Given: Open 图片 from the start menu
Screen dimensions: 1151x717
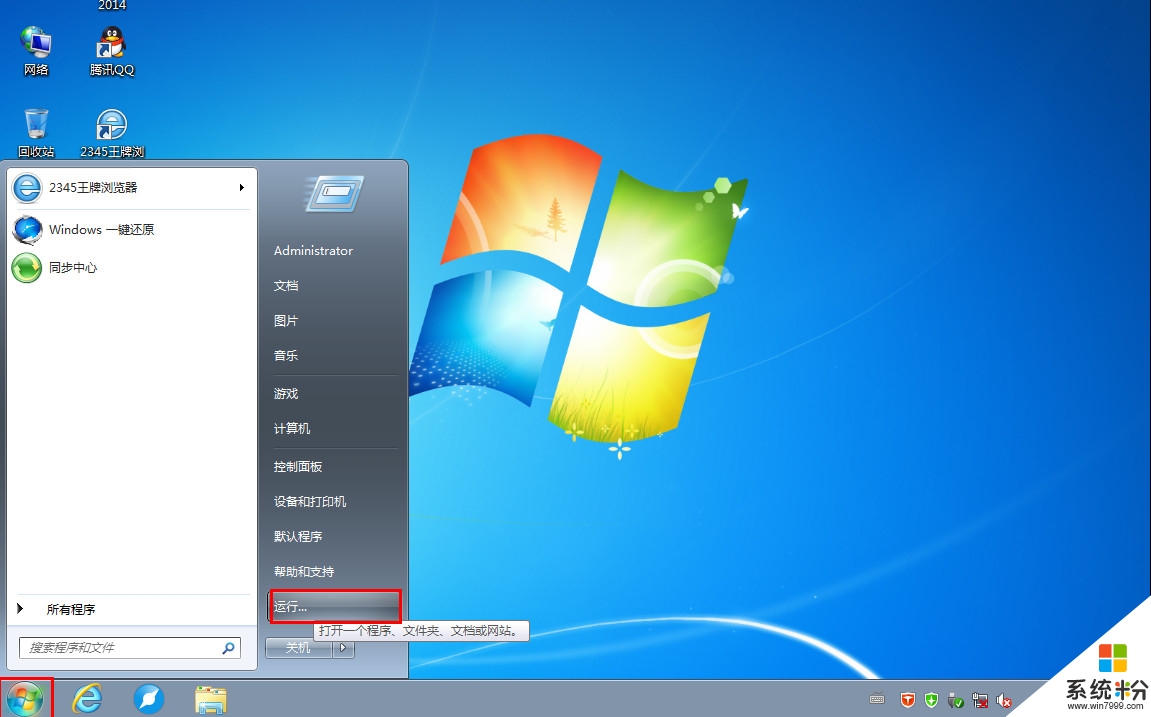Looking at the screenshot, I should (286, 321).
